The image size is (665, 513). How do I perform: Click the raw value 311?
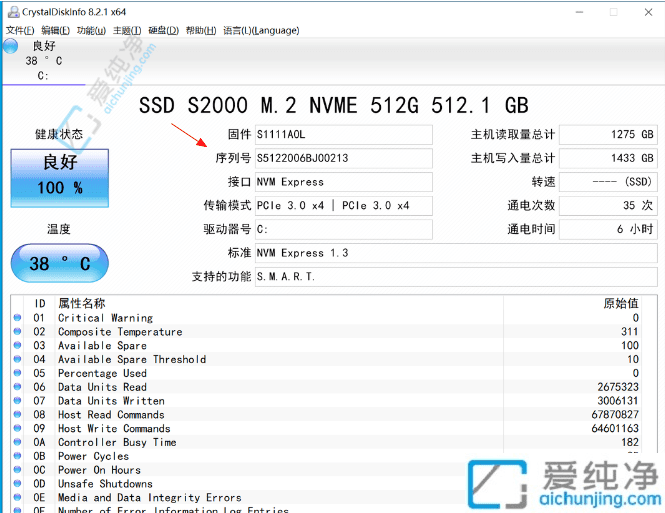[630, 332]
